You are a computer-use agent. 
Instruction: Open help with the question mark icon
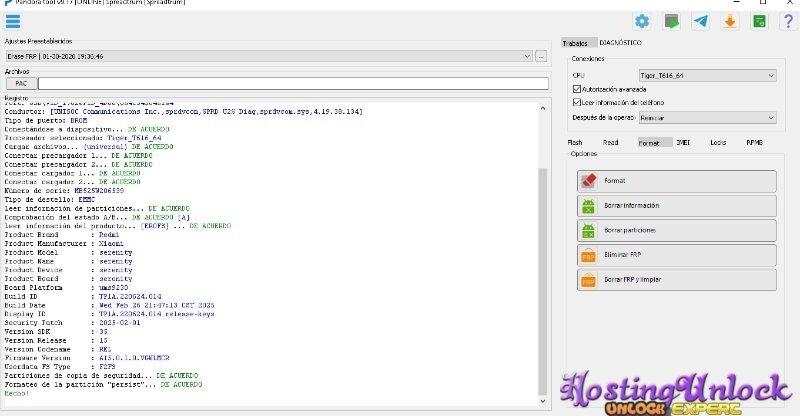[788, 22]
